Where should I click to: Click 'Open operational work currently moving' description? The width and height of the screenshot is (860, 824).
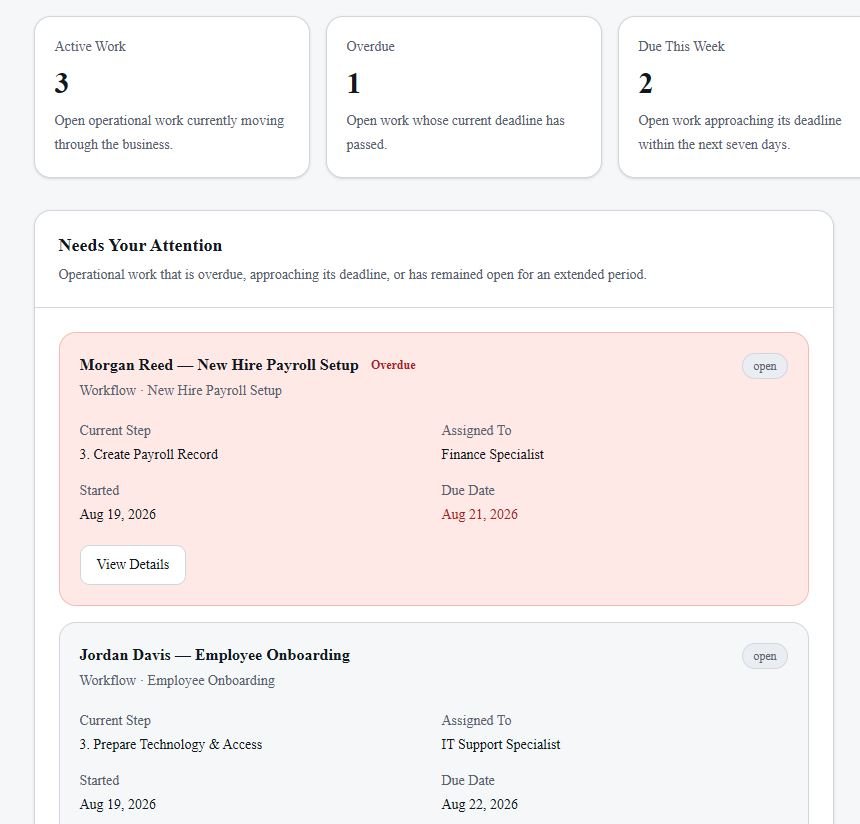[x=169, y=132]
